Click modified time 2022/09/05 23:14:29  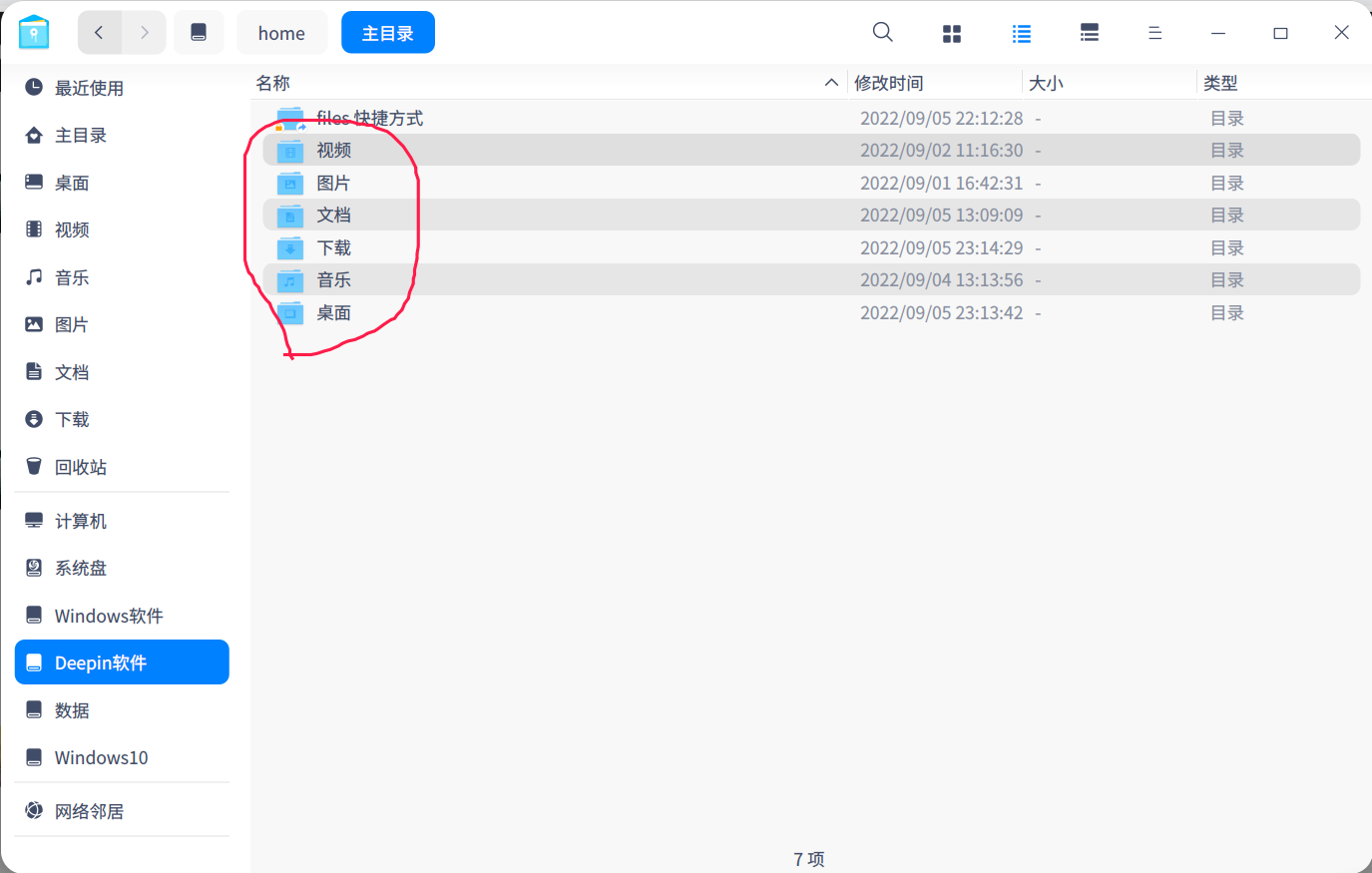click(942, 247)
